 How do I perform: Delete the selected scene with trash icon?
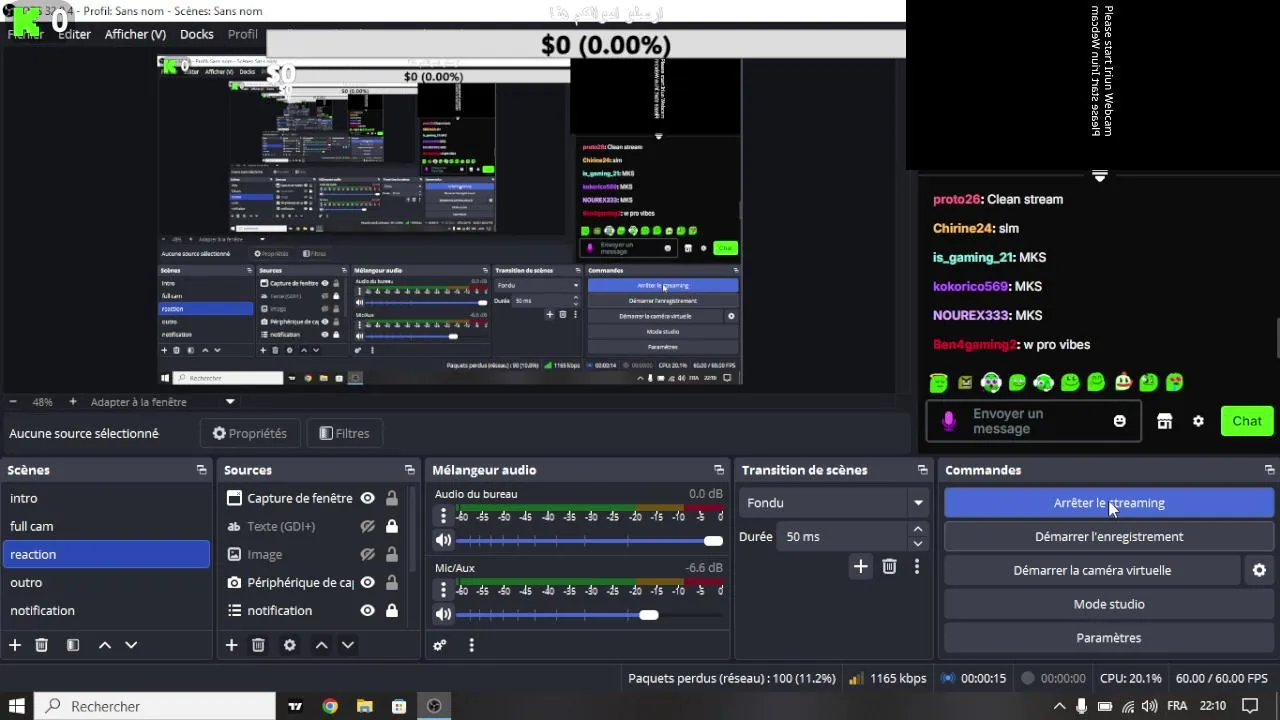(x=41, y=645)
